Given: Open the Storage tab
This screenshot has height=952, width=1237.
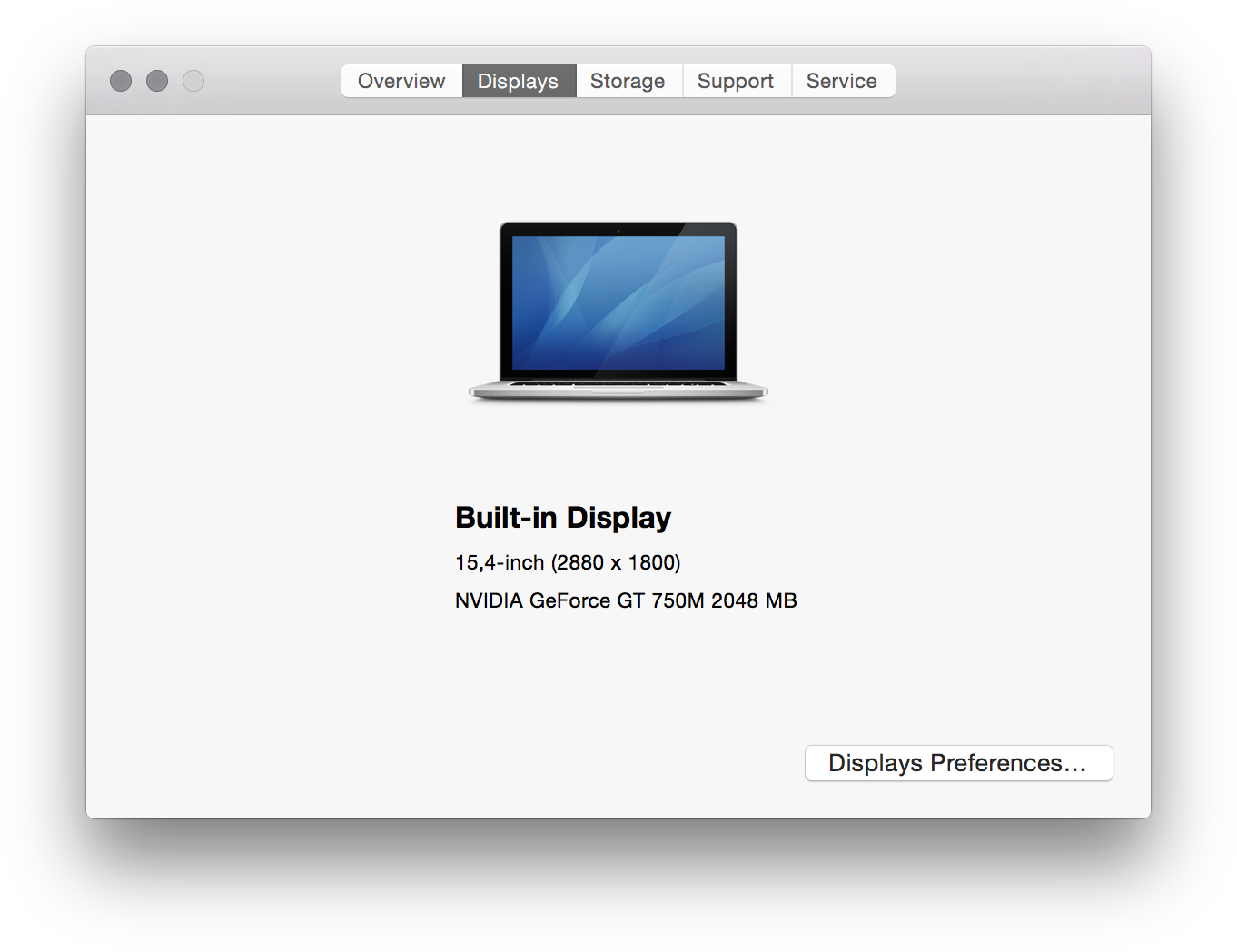Looking at the screenshot, I should [x=628, y=81].
